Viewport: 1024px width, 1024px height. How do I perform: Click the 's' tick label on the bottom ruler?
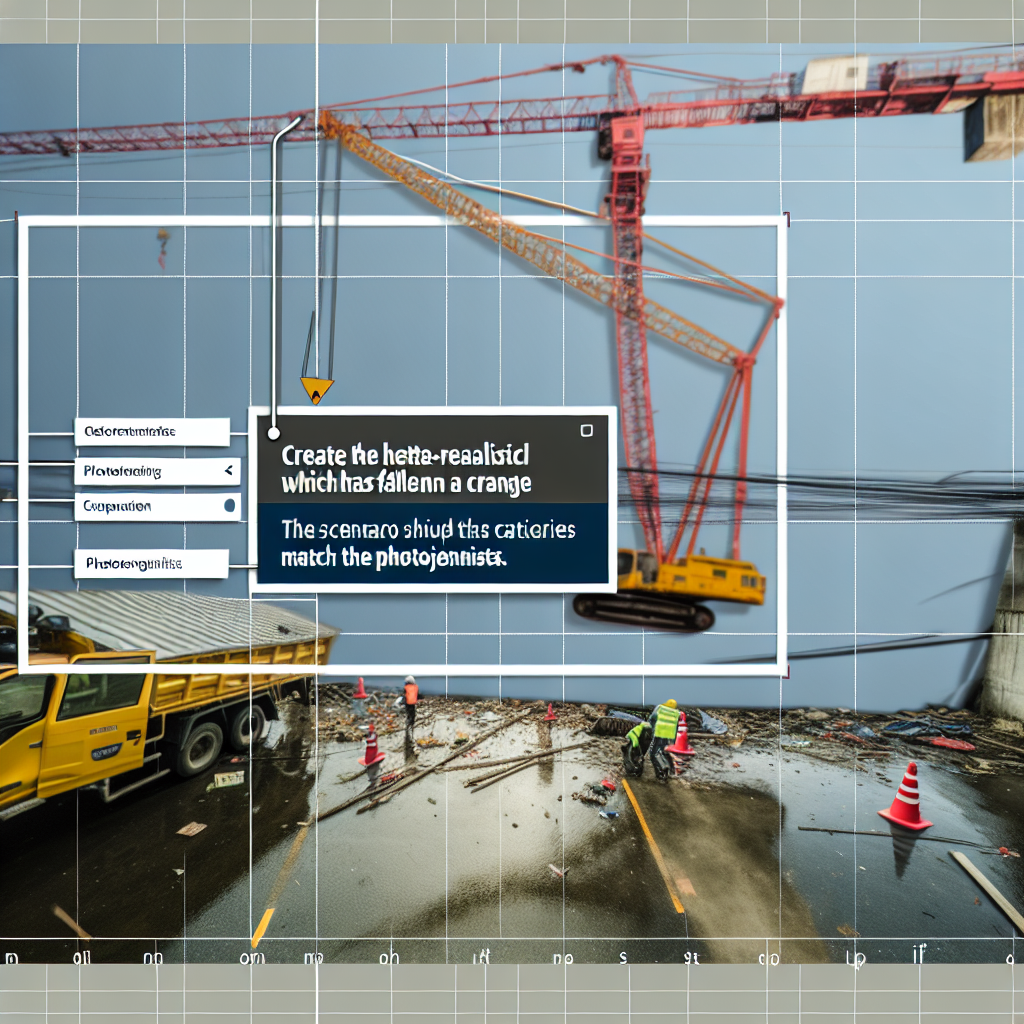(x=622, y=958)
